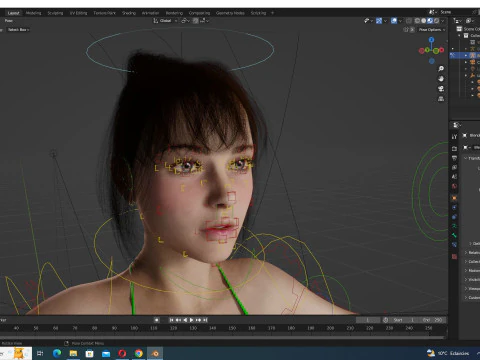Open Google Chrome from the taskbar

[x=139, y=353]
